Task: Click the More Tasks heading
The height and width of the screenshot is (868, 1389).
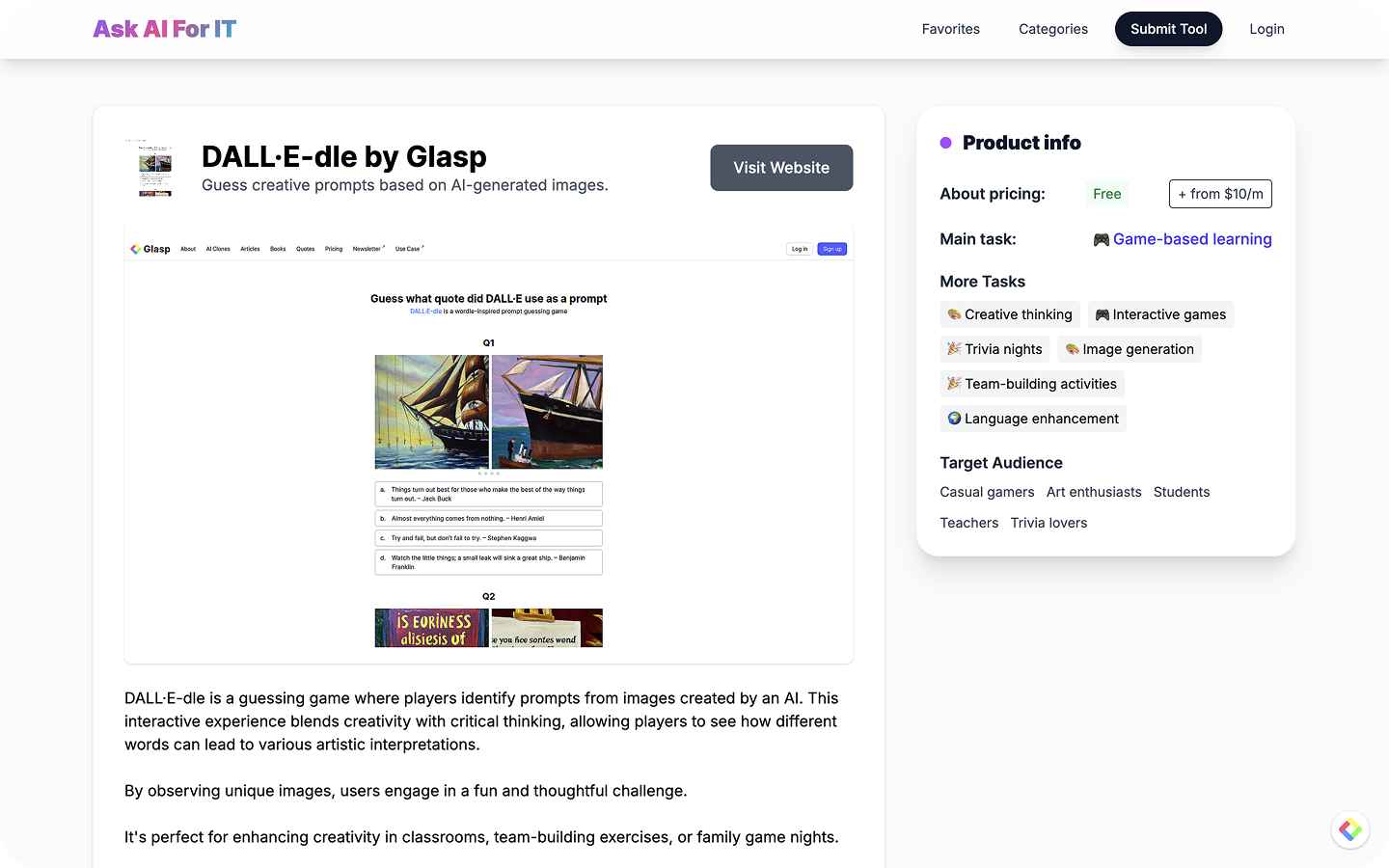Action: coord(982,282)
